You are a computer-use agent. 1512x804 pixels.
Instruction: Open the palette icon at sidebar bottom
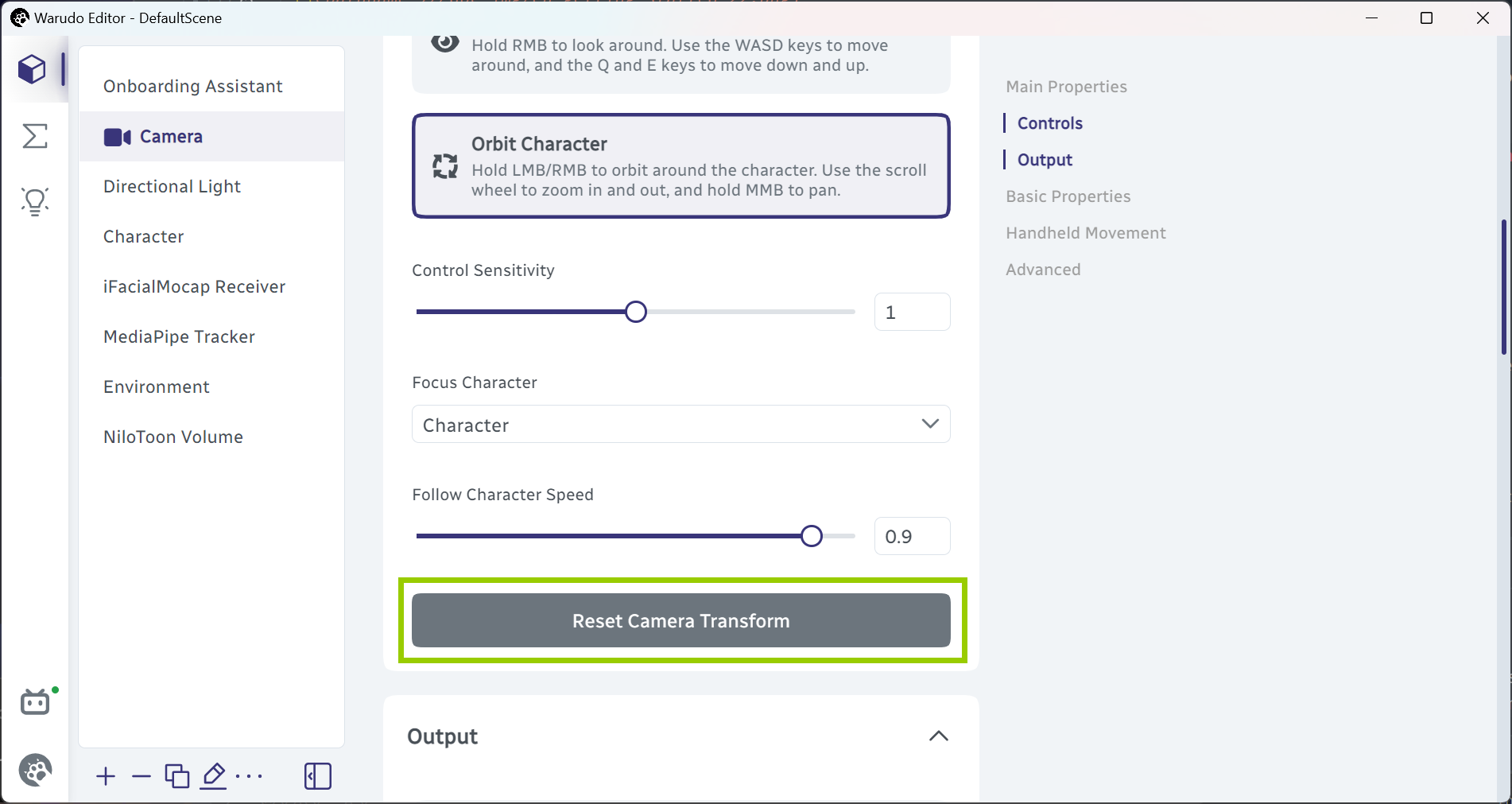(35, 770)
